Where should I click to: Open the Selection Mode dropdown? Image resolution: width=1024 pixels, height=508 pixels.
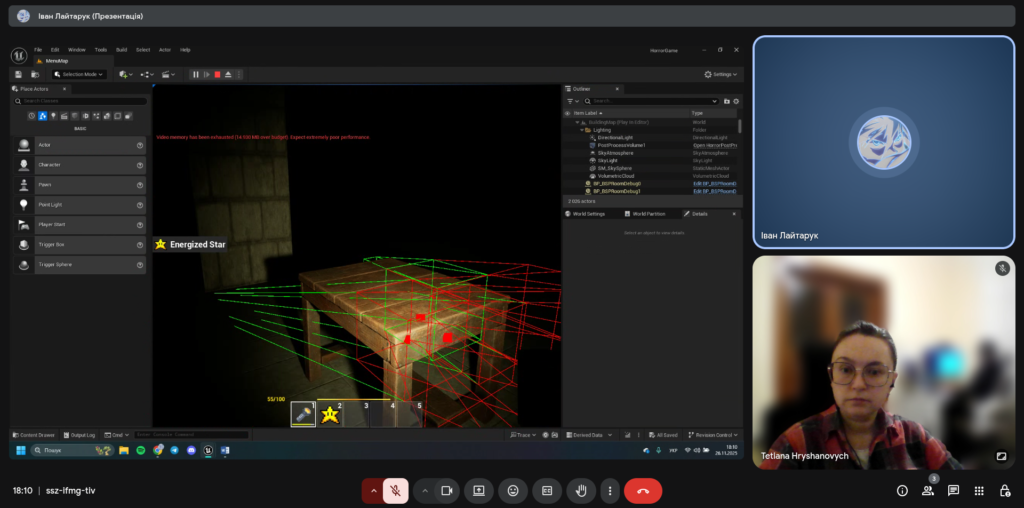coord(80,74)
